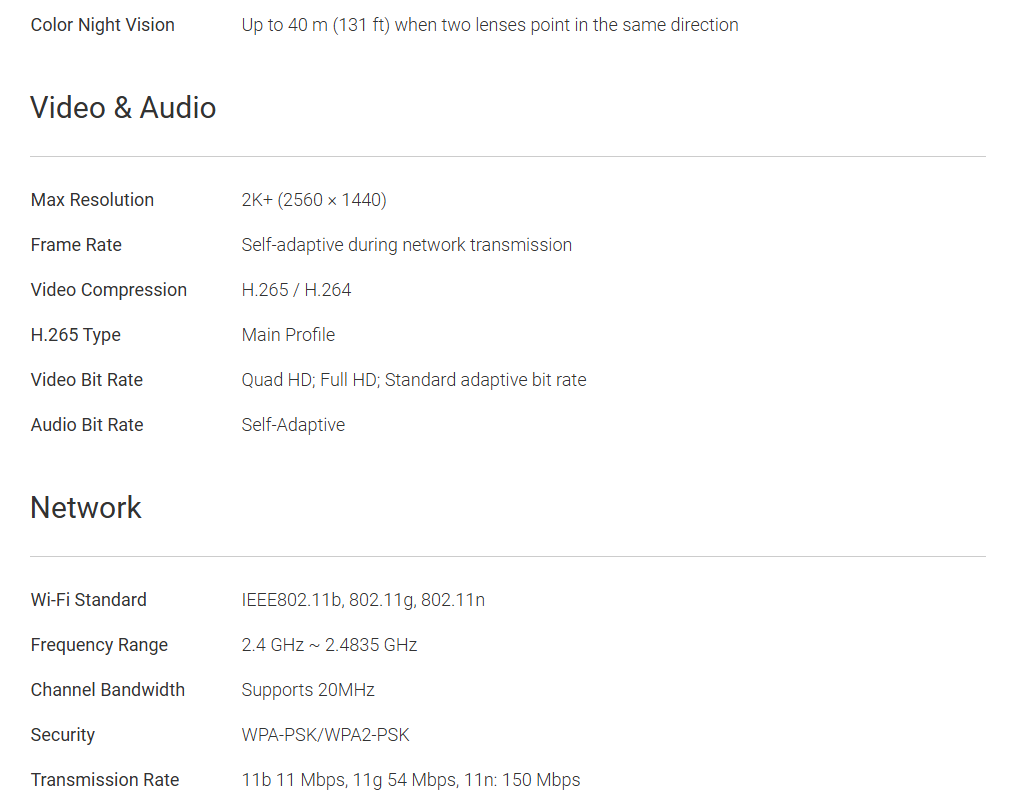1020x803 pixels.
Task: Click the Video & Audio section heading
Action: point(123,108)
